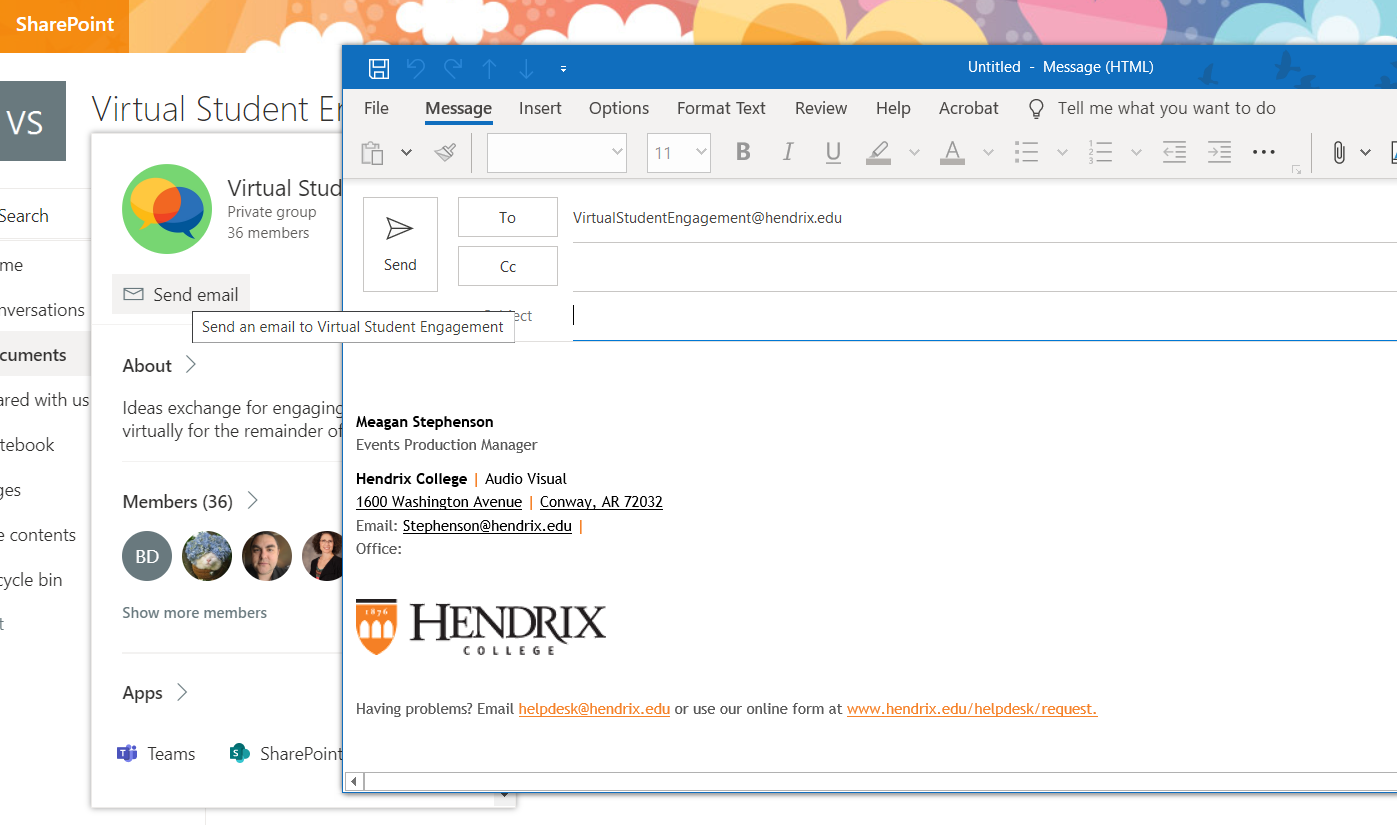Attach a file with the paperclip icon
The width and height of the screenshot is (1397, 825).
pyautogui.click(x=1339, y=153)
